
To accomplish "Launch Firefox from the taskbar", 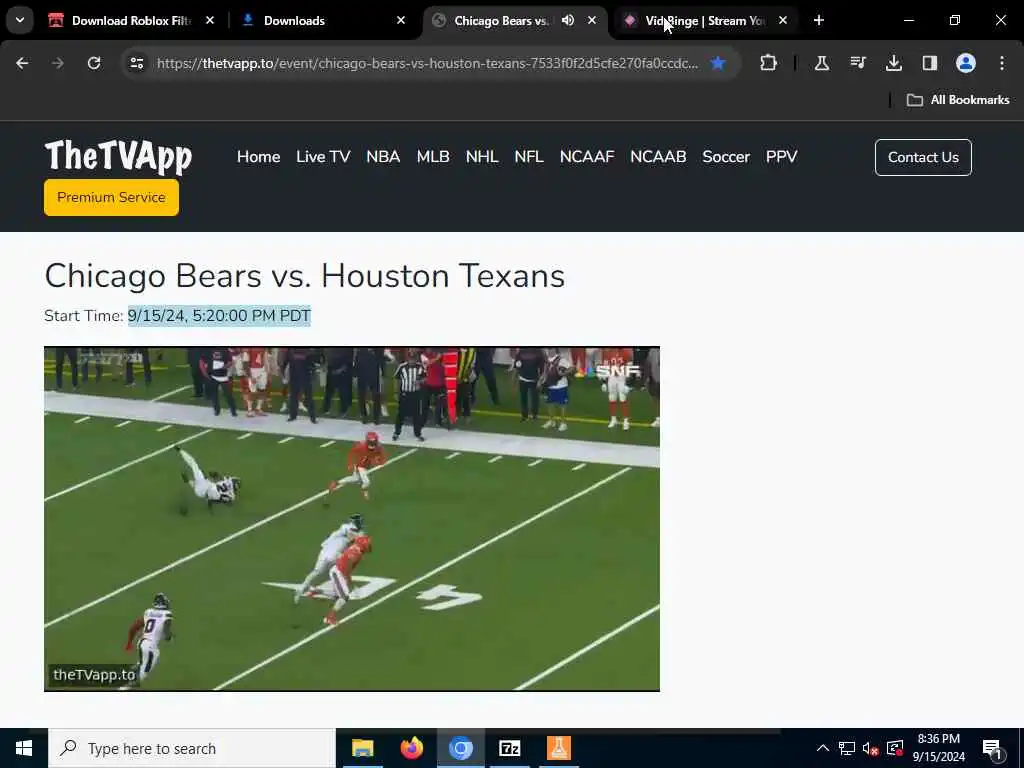I will 411,748.
